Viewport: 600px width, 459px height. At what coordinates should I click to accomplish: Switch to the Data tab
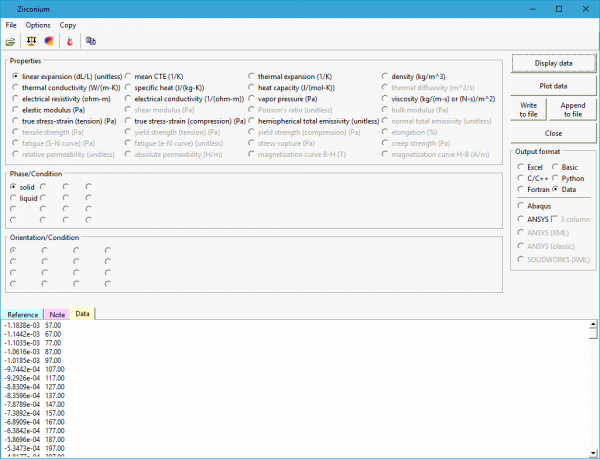coord(82,314)
